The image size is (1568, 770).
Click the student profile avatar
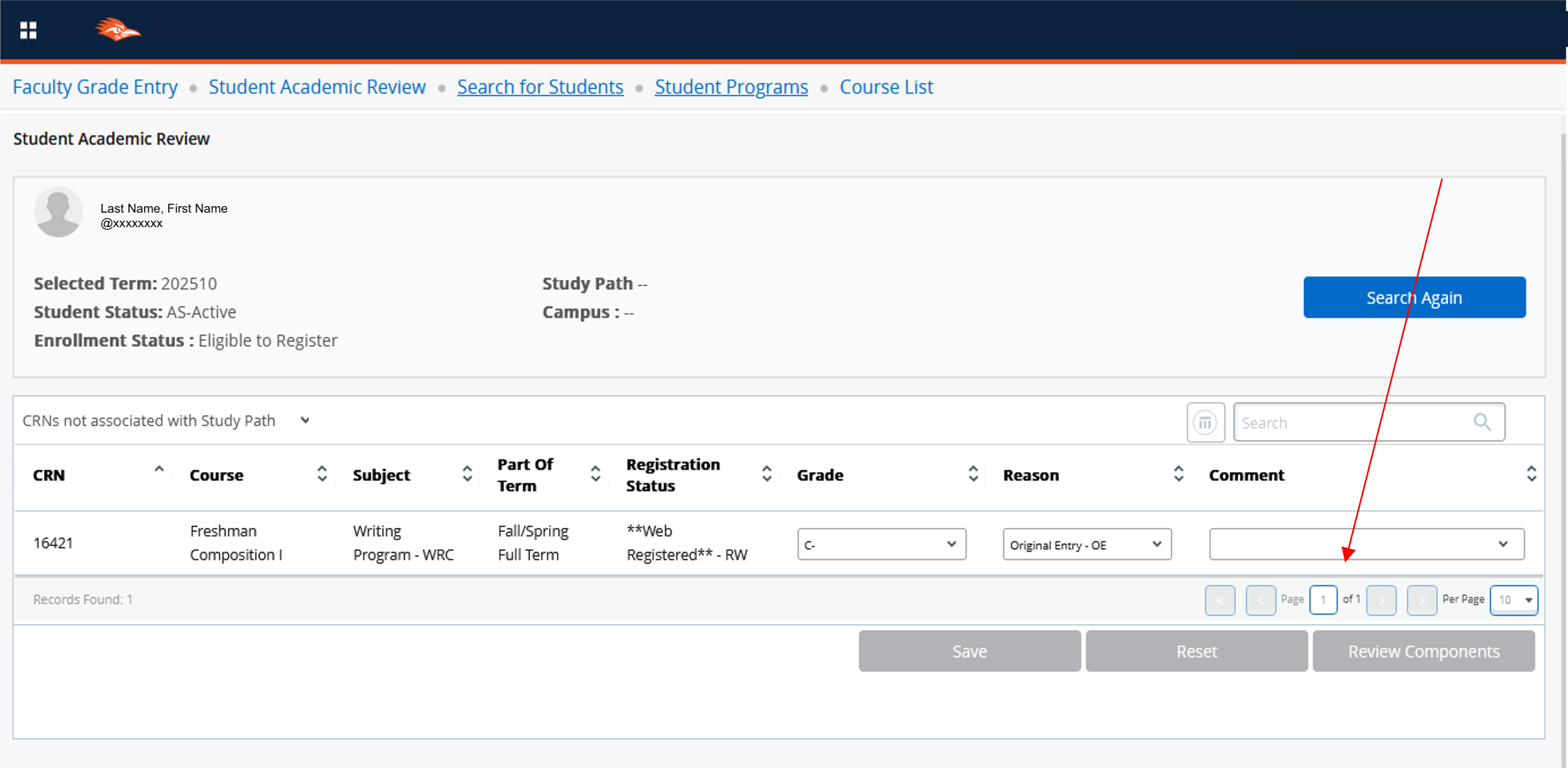coord(58,212)
